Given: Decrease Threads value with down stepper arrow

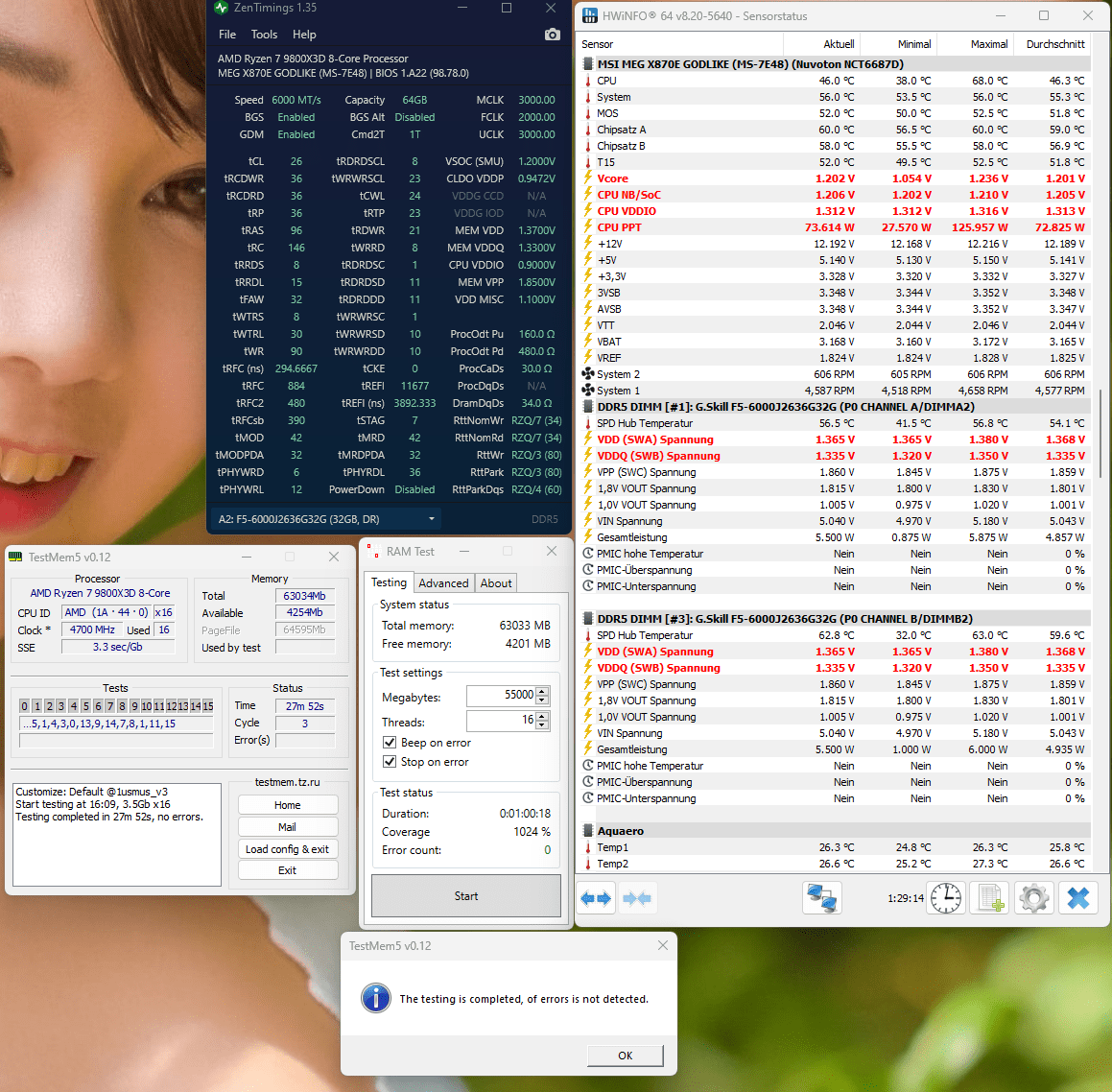Looking at the screenshot, I should [x=542, y=724].
